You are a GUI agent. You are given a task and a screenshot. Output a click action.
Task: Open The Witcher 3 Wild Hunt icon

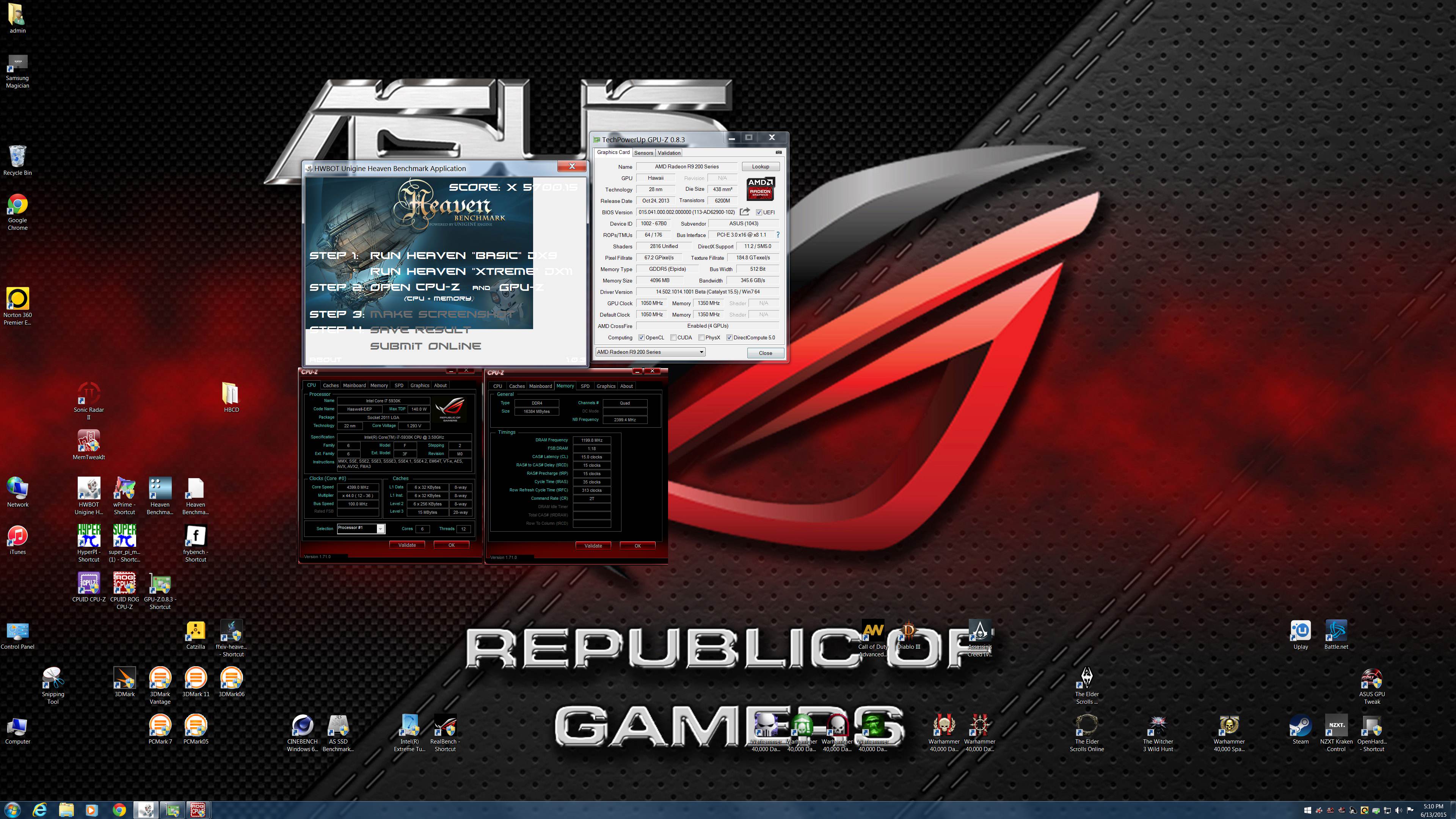tap(1158, 733)
